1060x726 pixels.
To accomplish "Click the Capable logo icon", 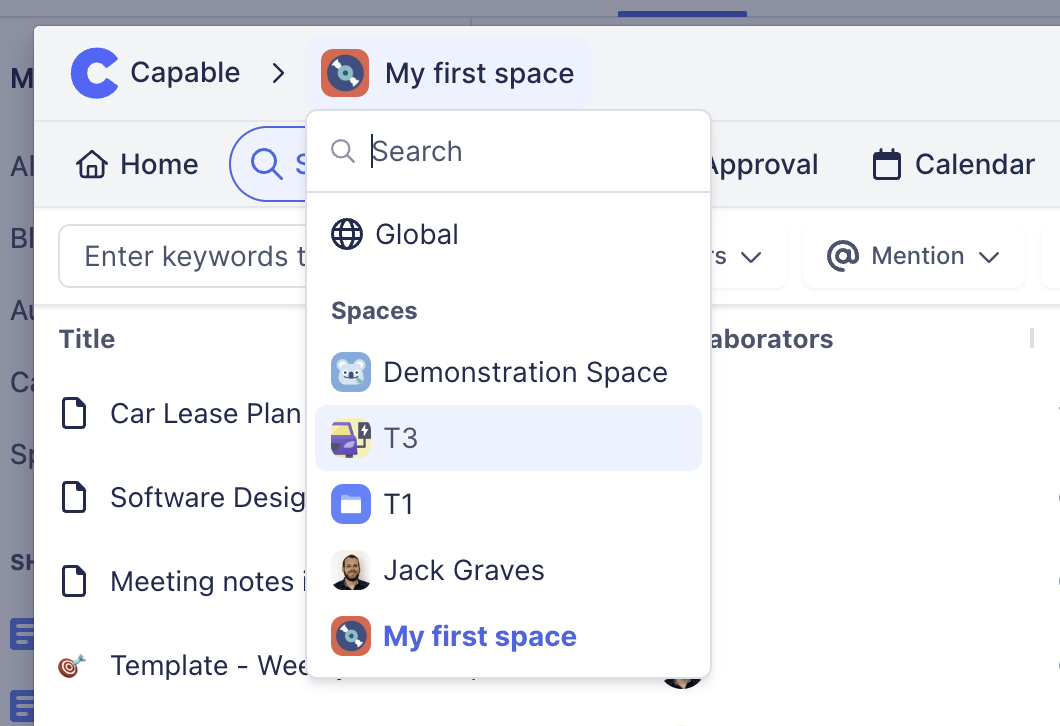I will pyautogui.click(x=95, y=73).
